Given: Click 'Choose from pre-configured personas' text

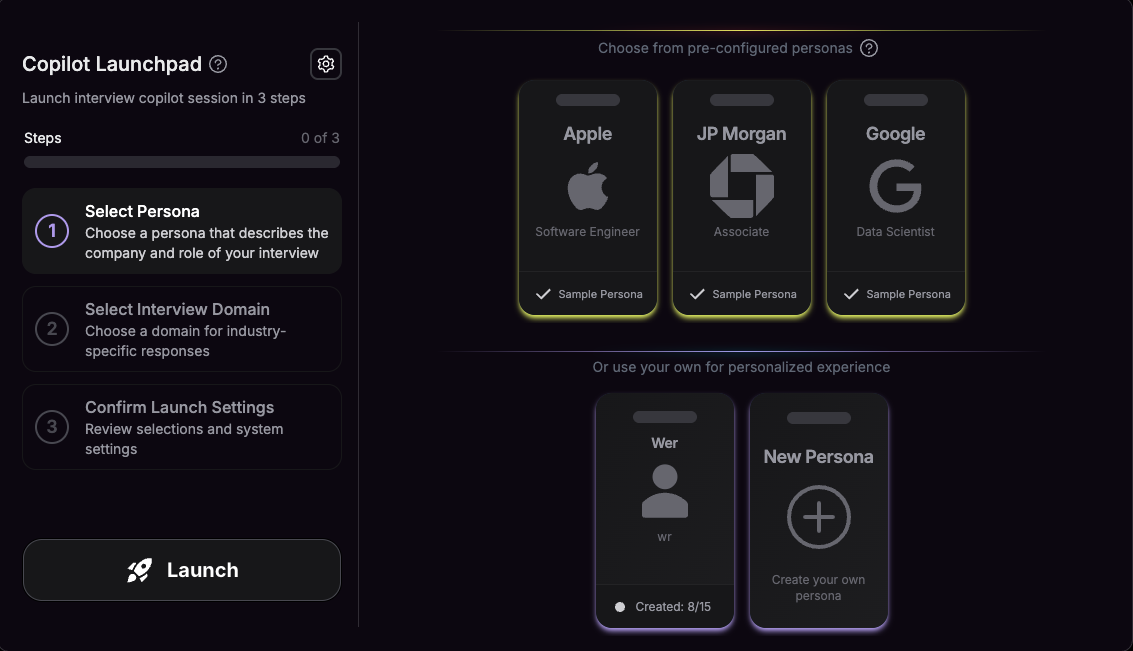Looking at the screenshot, I should 725,48.
